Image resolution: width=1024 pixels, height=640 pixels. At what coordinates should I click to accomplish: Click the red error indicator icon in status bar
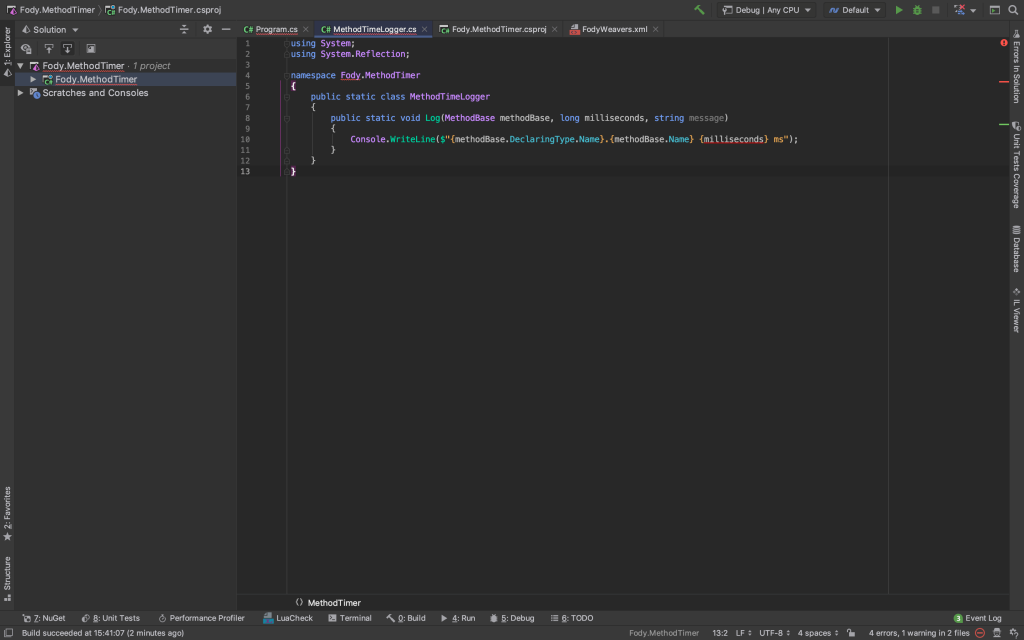[980, 633]
